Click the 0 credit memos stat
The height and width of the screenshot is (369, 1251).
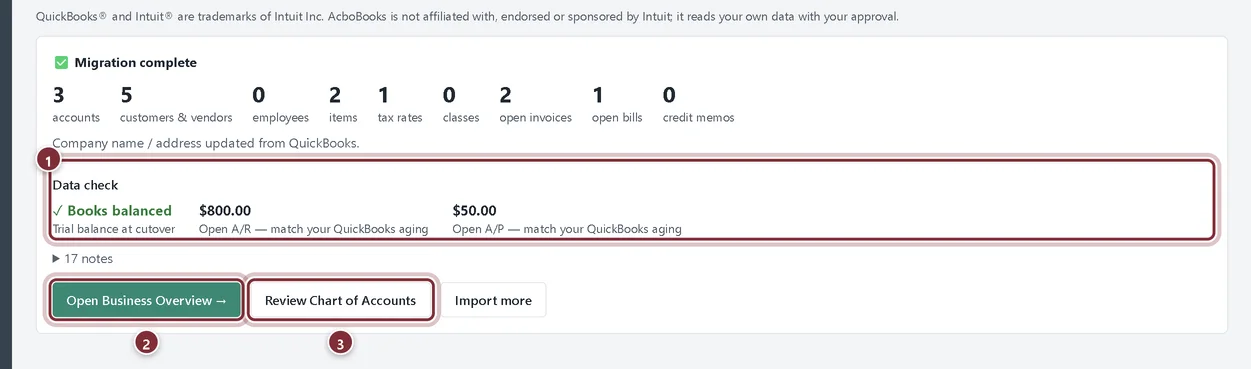698,105
